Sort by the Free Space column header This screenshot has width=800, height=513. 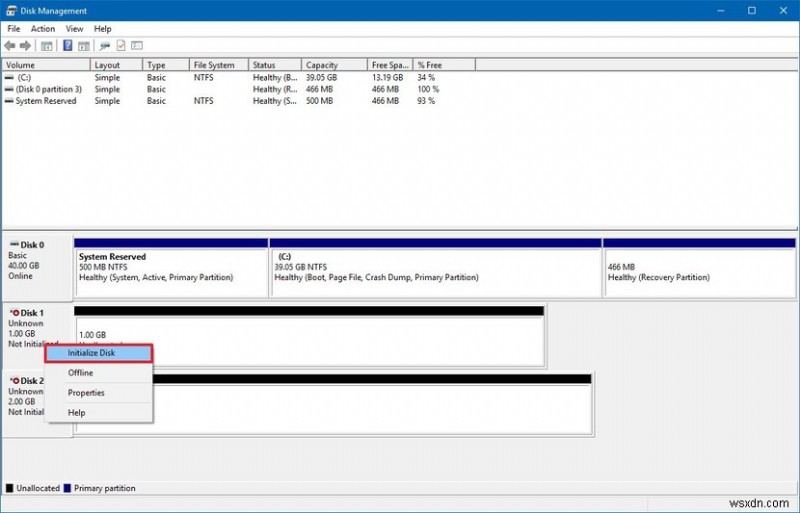(390, 65)
